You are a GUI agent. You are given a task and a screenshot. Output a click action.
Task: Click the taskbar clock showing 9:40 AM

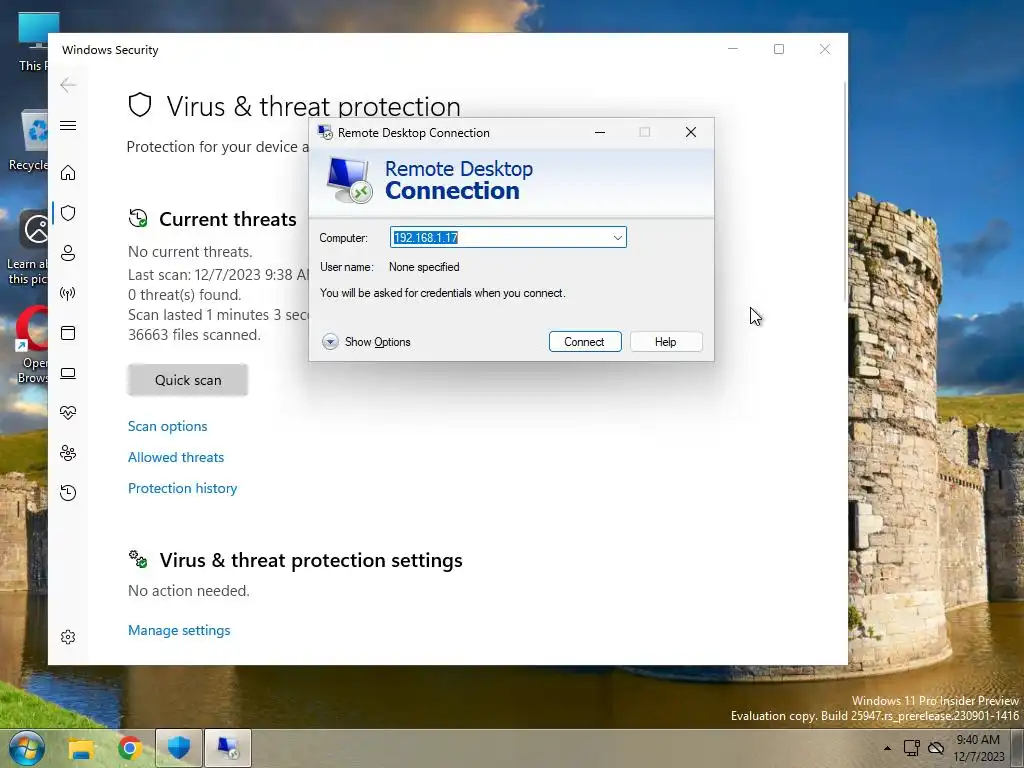[x=978, y=748]
